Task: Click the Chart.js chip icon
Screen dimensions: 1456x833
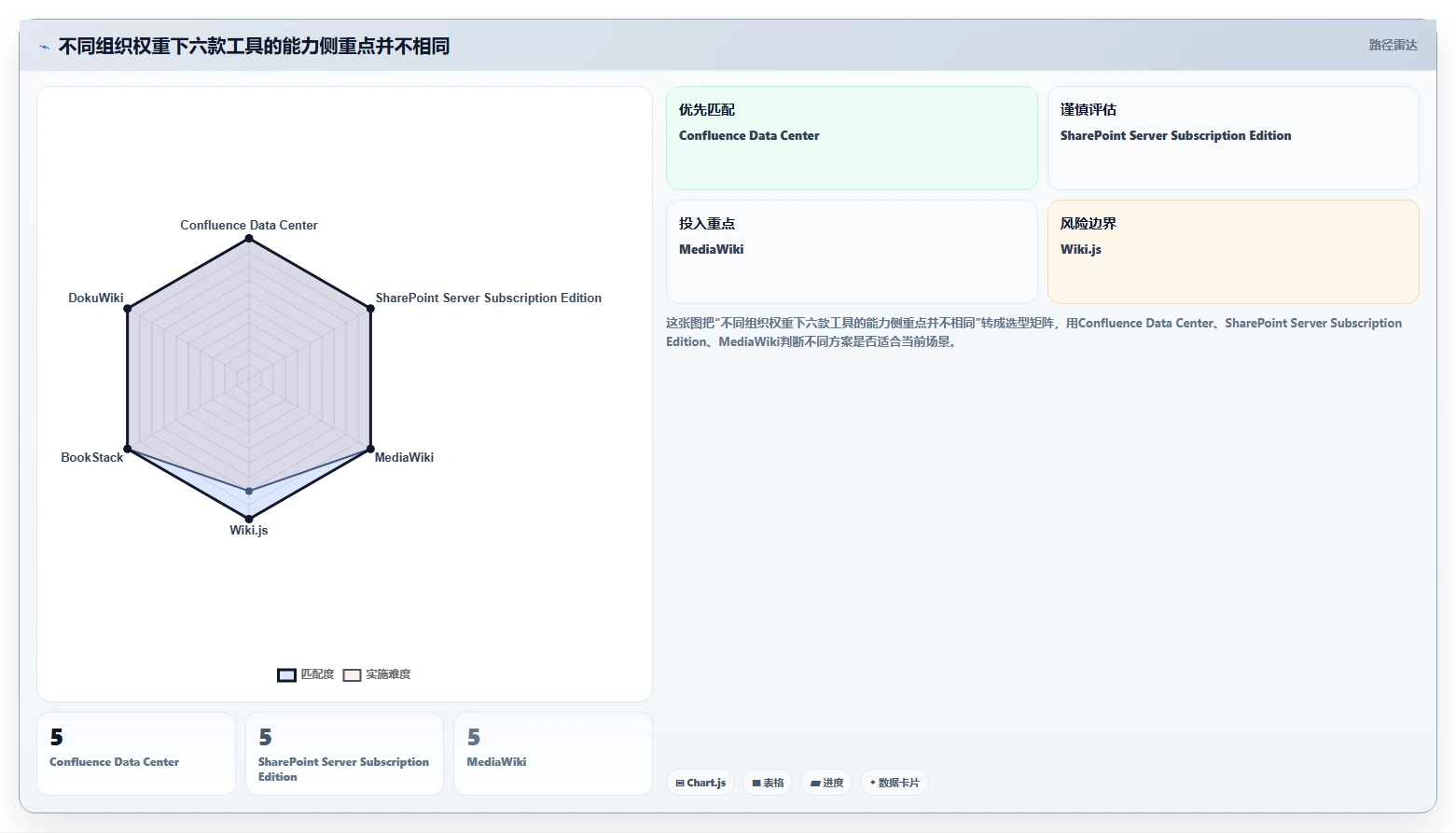Action: [x=680, y=784]
